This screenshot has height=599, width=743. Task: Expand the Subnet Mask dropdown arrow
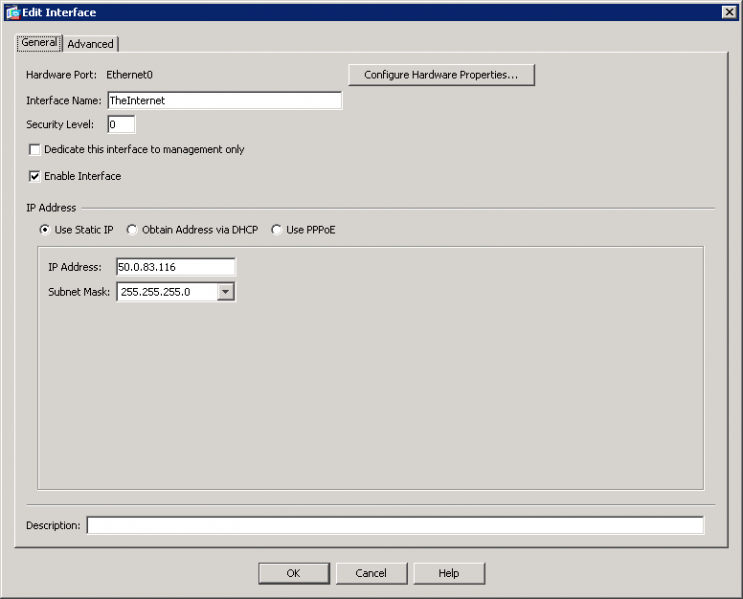(x=226, y=292)
